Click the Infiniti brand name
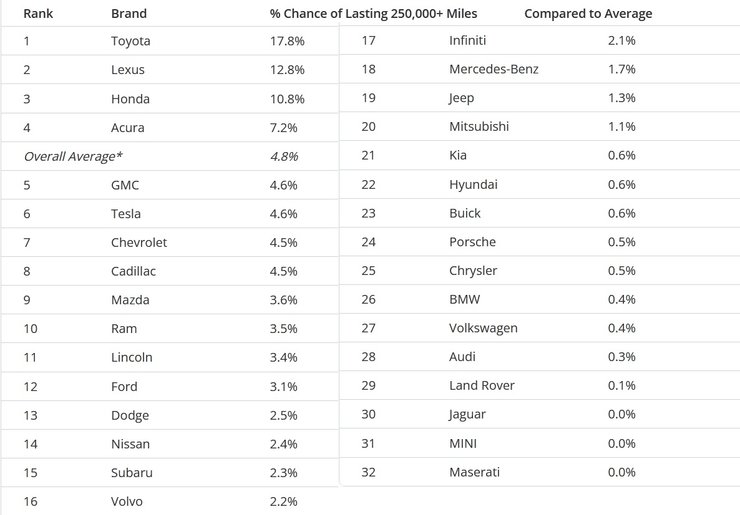740x515 pixels. coord(468,41)
